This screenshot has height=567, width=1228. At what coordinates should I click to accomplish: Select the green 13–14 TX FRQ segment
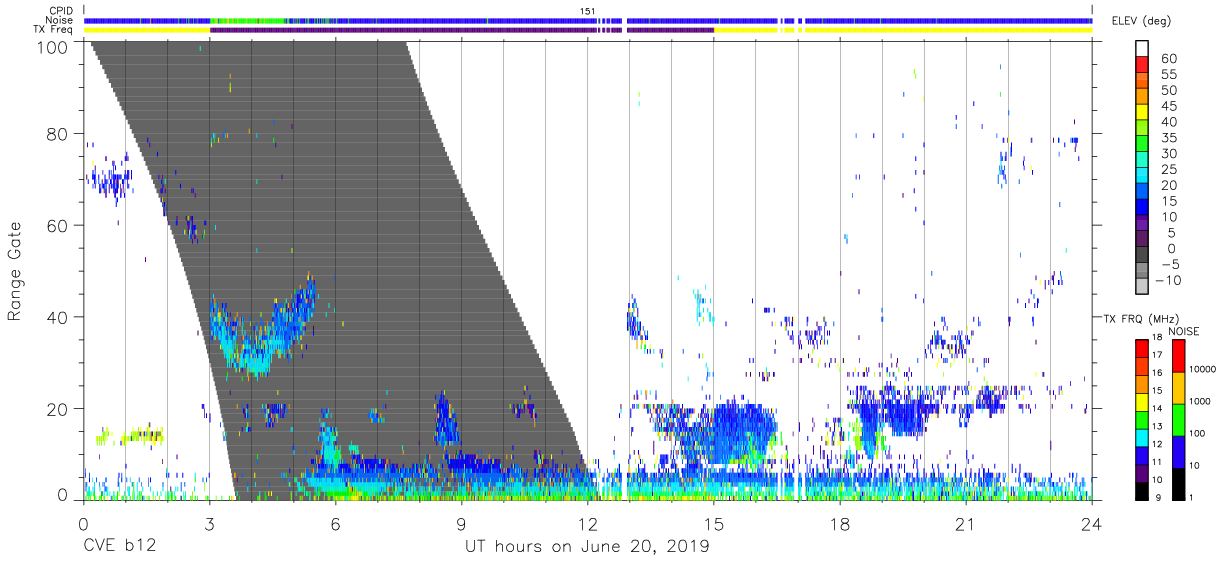point(1142,420)
